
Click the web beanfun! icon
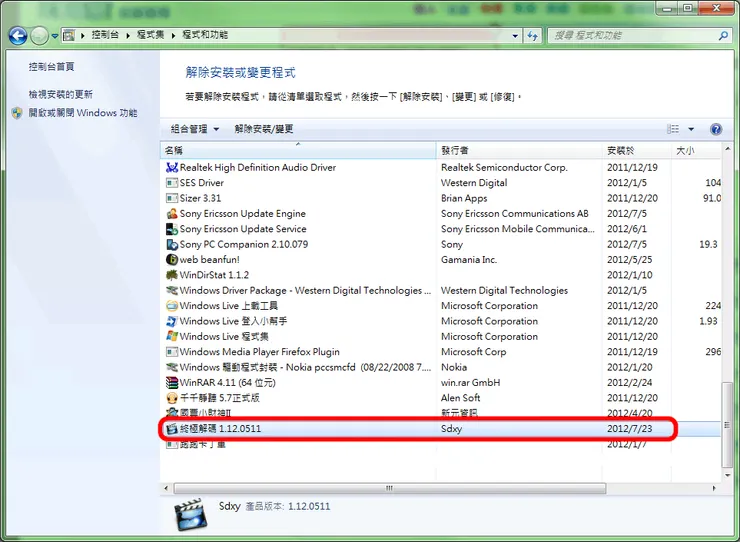tap(172, 259)
